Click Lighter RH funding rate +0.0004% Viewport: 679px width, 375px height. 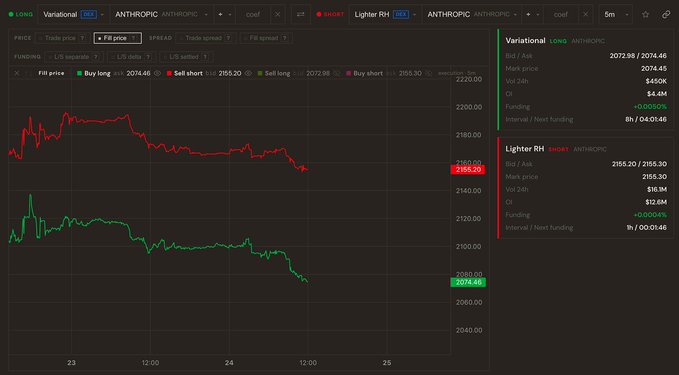(x=650, y=215)
